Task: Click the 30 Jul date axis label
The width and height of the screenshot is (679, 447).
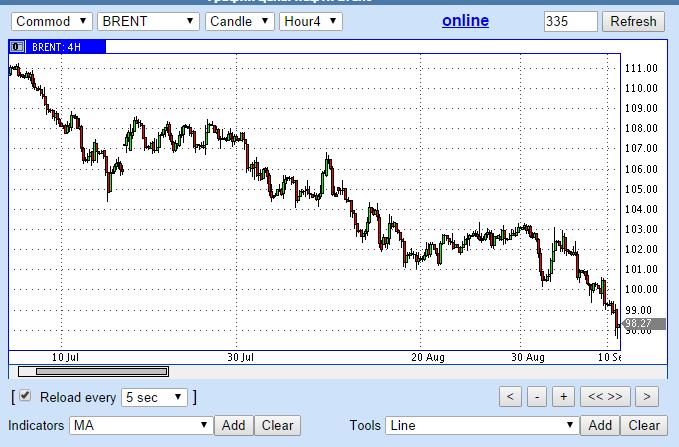Action: pyautogui.click(x=240, y=357)
